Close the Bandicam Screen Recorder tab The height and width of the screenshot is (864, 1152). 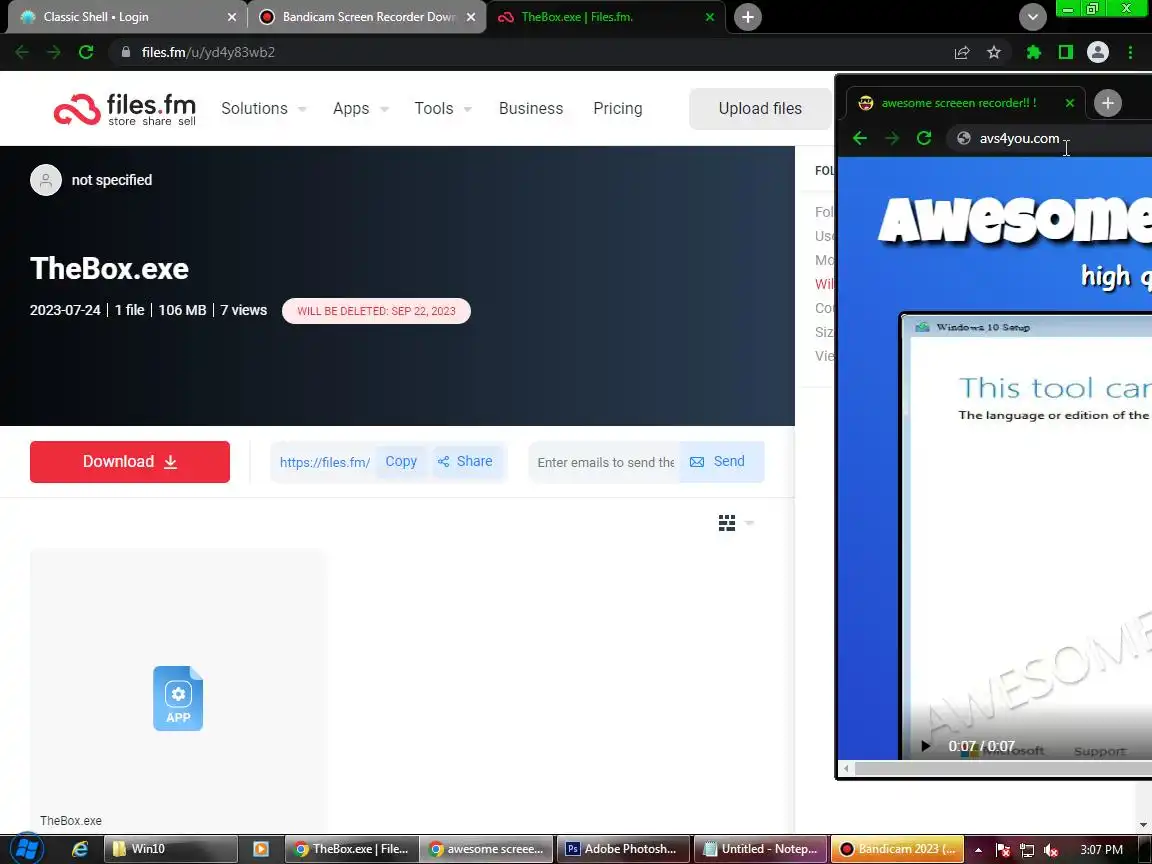(471, 17)
